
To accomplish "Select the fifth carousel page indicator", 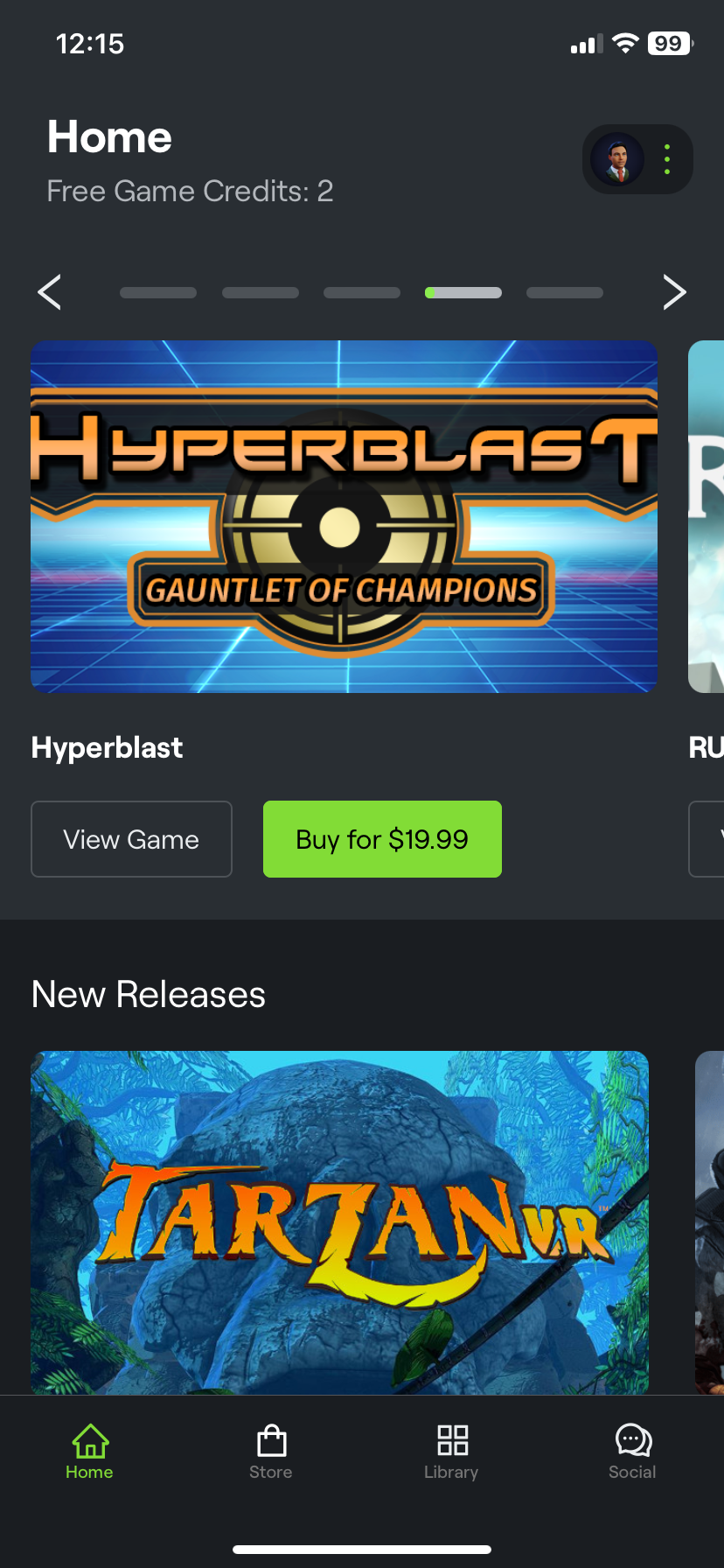I will pyautogui.click(x=565, y=293).
